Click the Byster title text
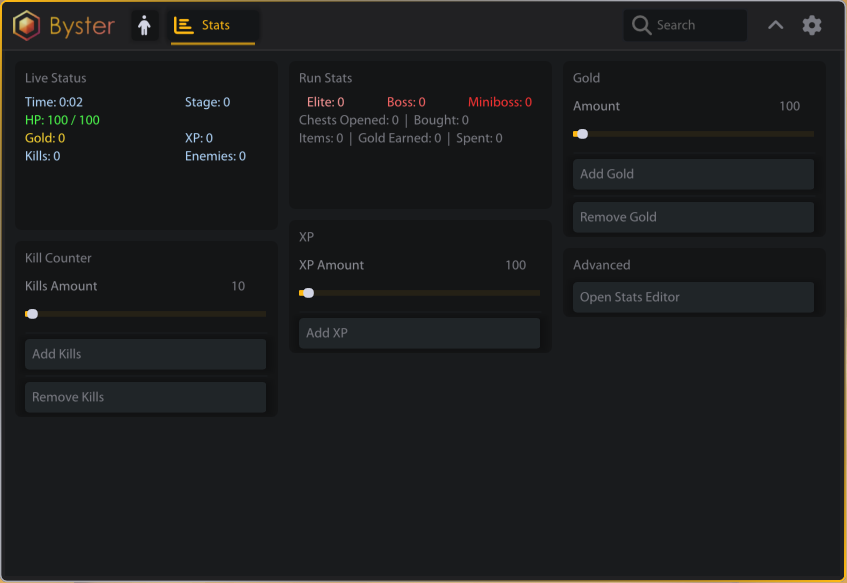The image size is (847, 583). [x=82, y=26]
